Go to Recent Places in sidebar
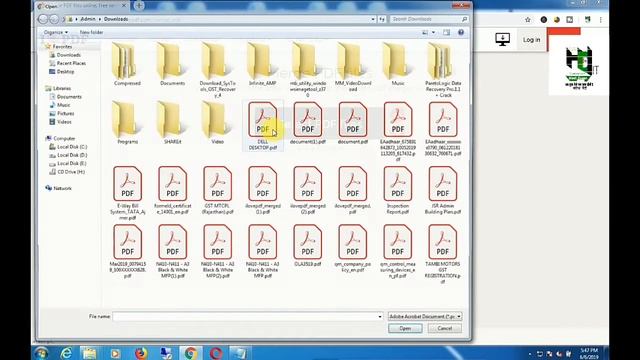The height and width of the screenshot is (360, 640). [x=71, y=63]
